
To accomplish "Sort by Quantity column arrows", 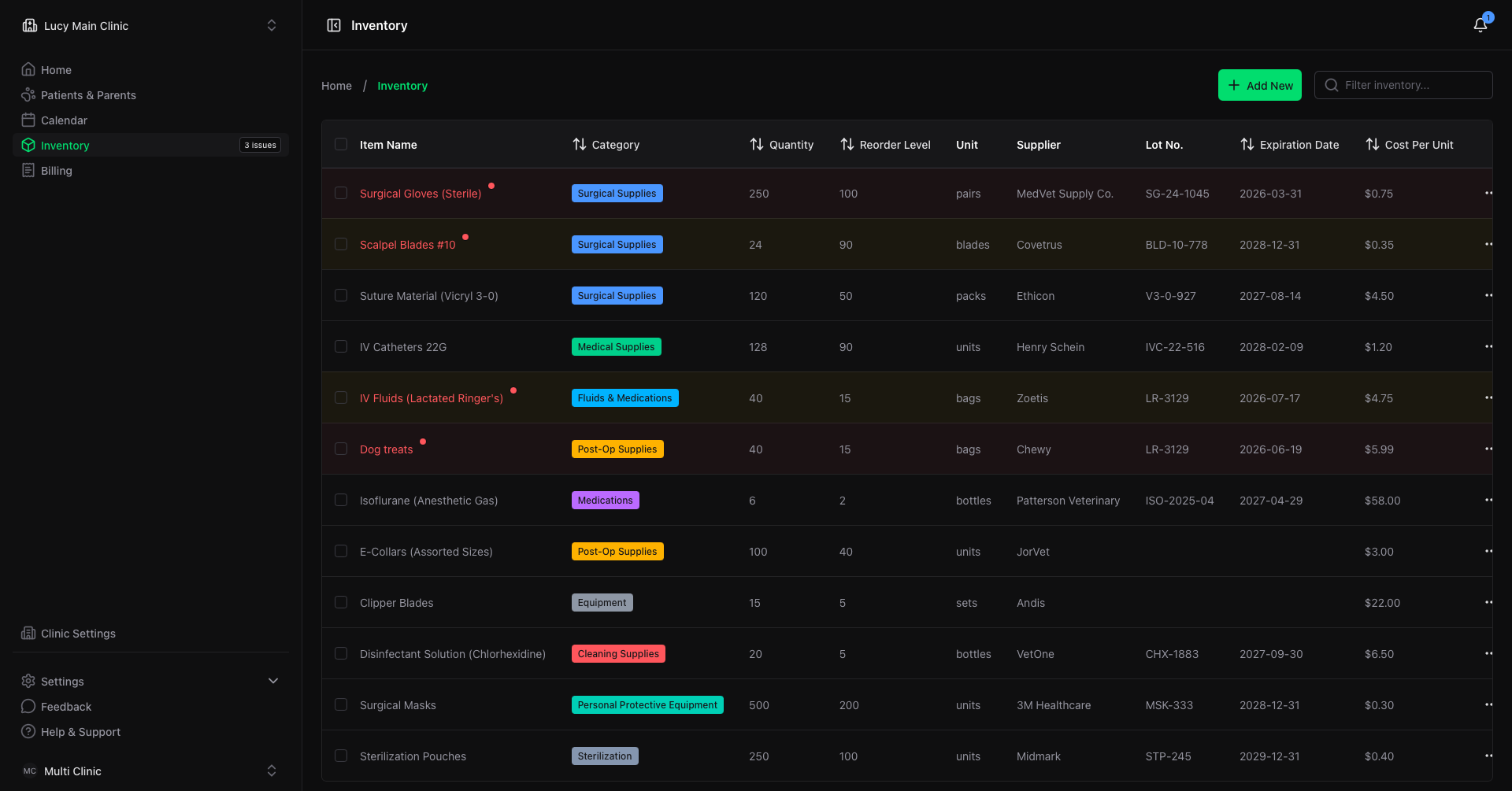I will [x=757, y=144].
